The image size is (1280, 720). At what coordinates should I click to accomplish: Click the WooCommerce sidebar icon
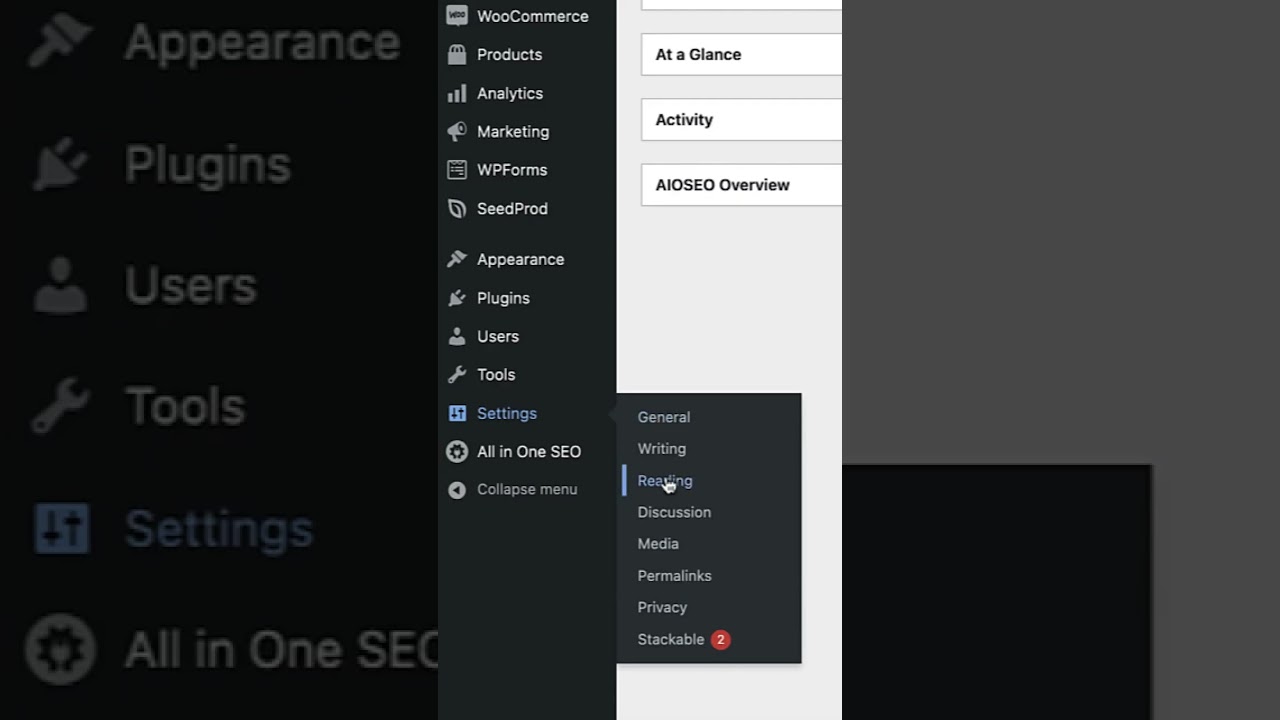[x=457, y=15]
